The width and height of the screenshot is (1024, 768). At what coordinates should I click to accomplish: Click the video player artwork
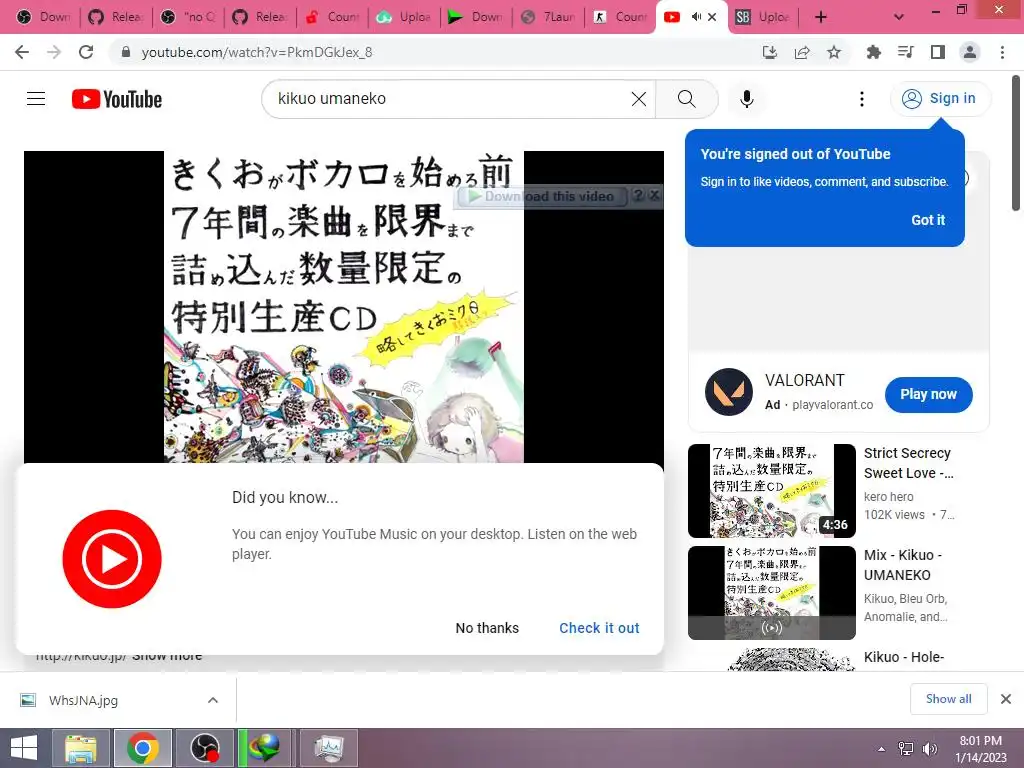point(344,307)
